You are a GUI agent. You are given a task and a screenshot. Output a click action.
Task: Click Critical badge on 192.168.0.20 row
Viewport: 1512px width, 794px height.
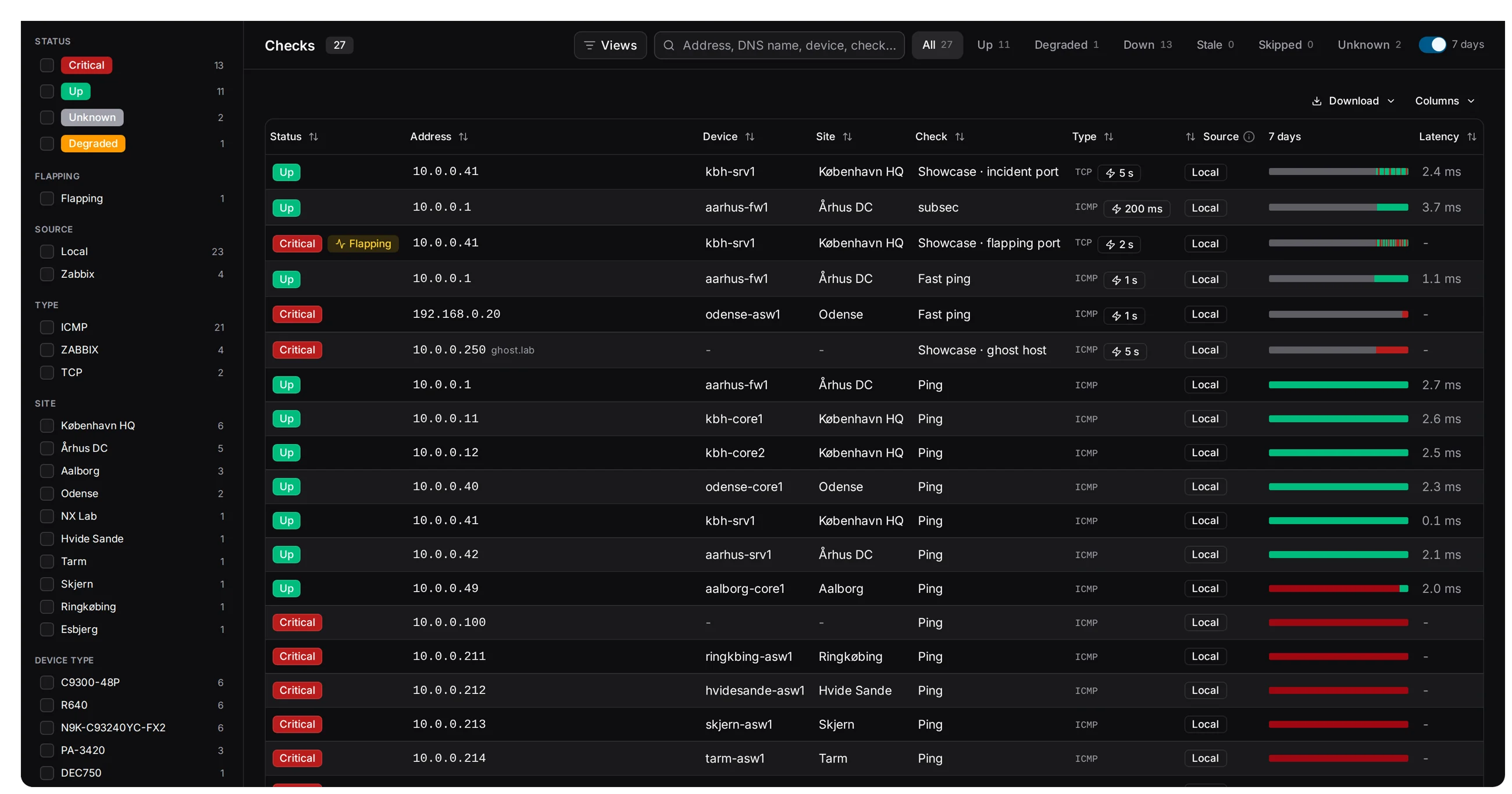coord(297,314)
